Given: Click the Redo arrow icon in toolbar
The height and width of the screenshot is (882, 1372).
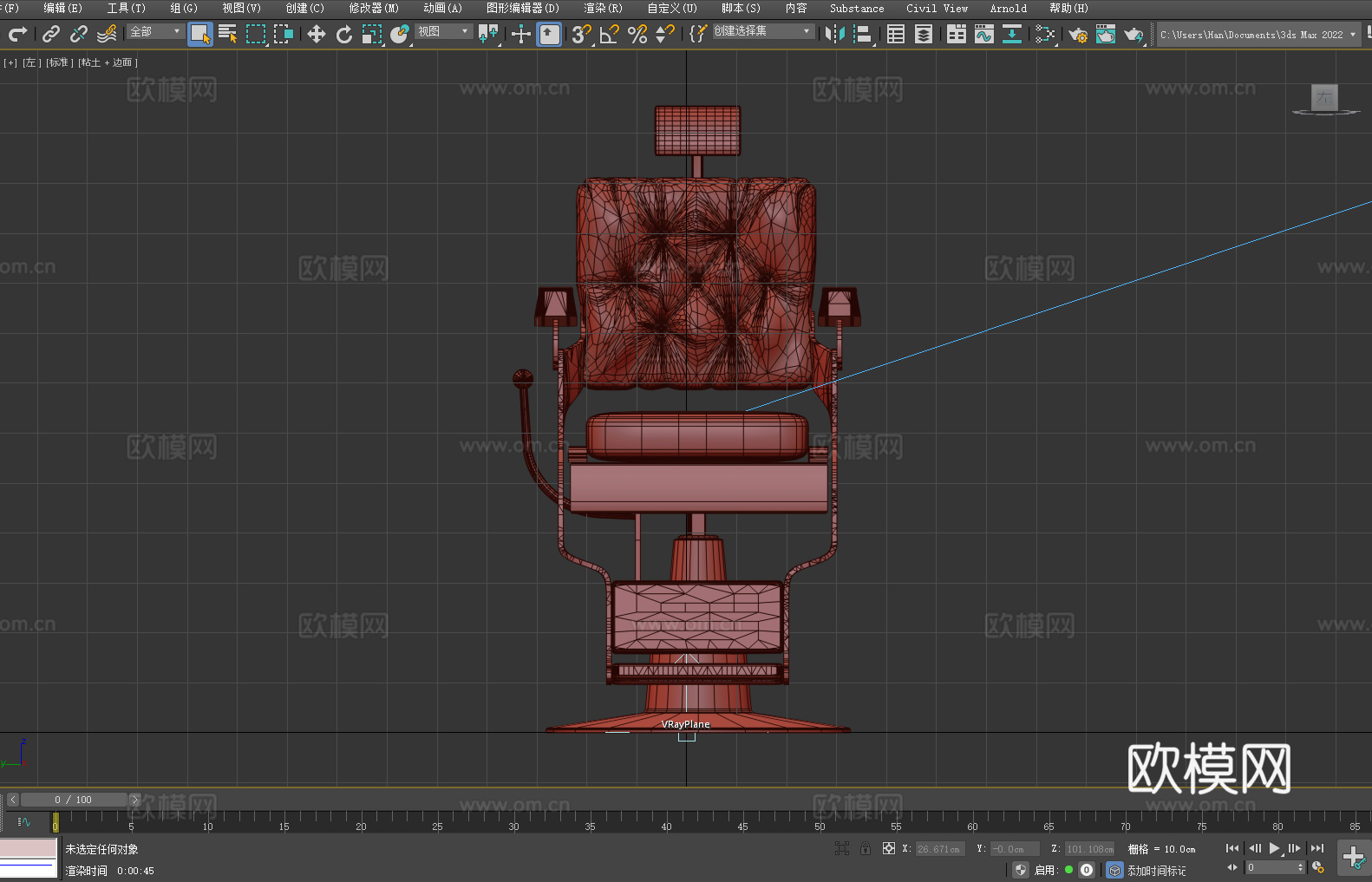Looking at the screenshot, I should point(17,34).
